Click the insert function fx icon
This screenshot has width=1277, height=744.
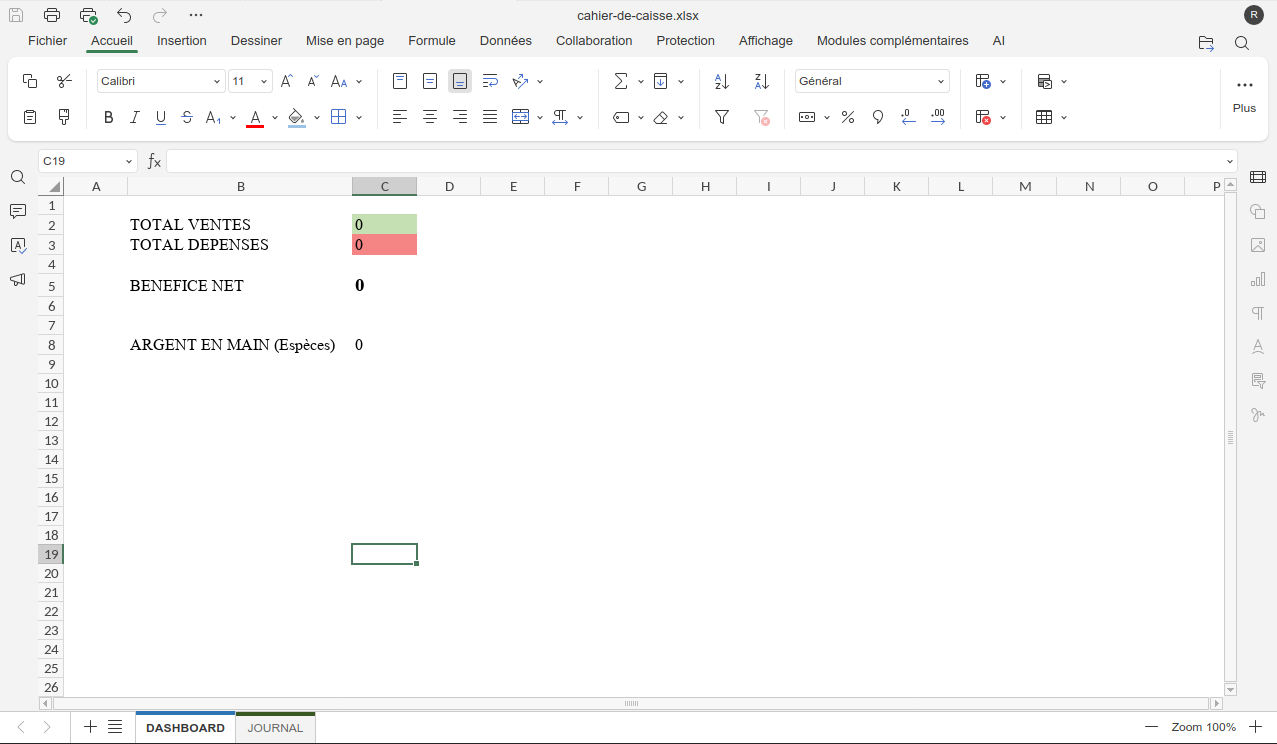pyautogui.click(x=154, y=161)
